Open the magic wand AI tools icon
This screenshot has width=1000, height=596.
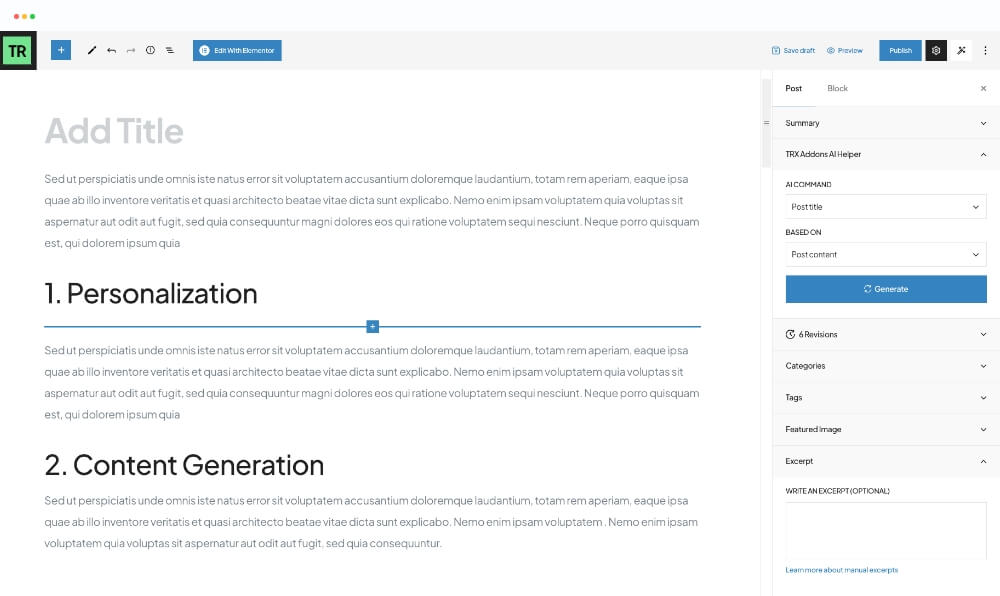point(961,50)
